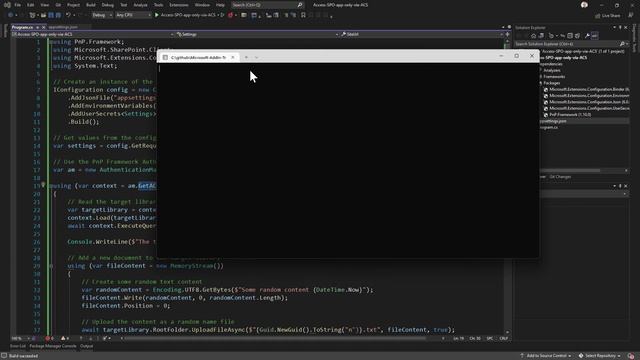The image size is (640, 360).
Task: Start debugging with the green play button
Action: click(156, 15)
